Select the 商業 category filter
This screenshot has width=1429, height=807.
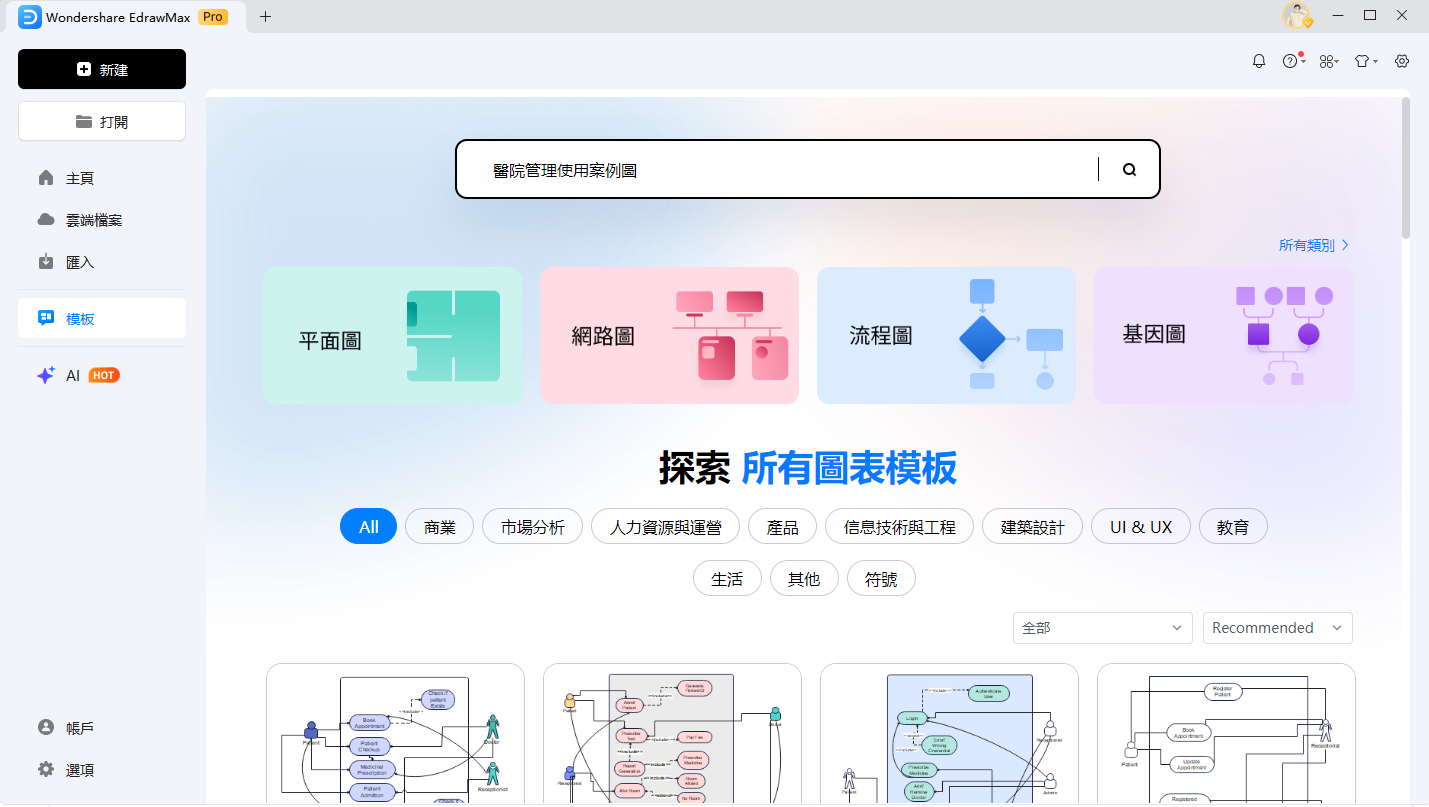[439, 527]
